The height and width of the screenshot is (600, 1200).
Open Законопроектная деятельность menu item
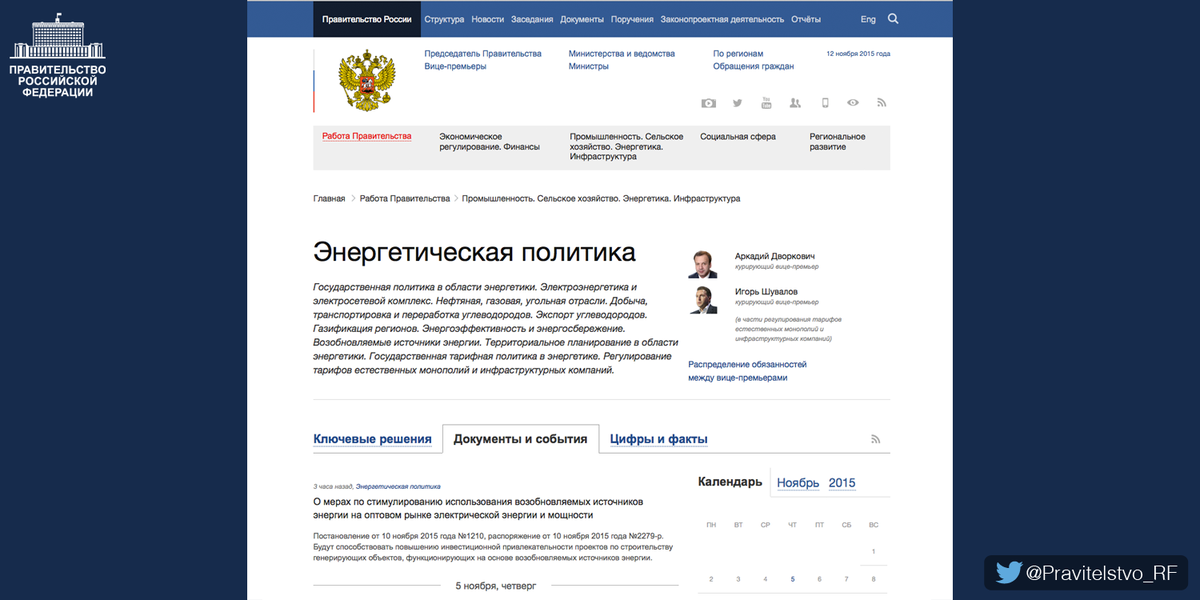(x=723, y=19)
